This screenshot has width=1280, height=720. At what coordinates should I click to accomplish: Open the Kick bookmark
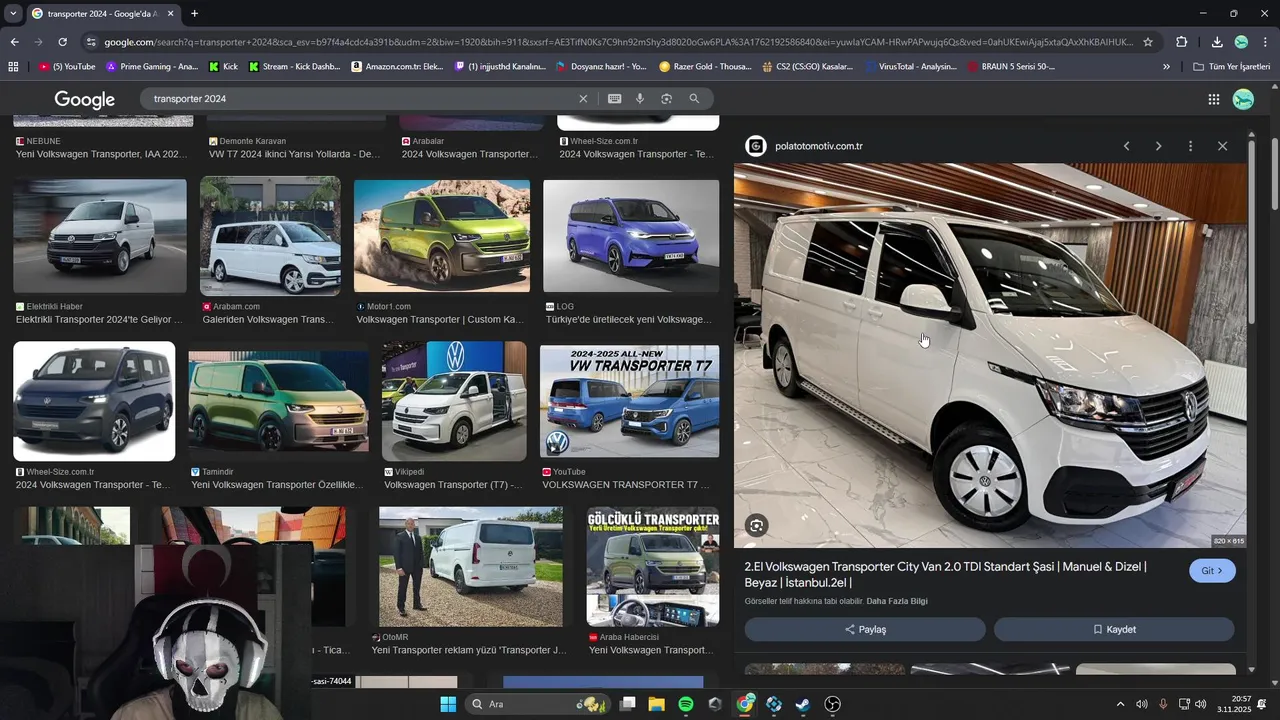pyautogui.click(x=223, y=67)
